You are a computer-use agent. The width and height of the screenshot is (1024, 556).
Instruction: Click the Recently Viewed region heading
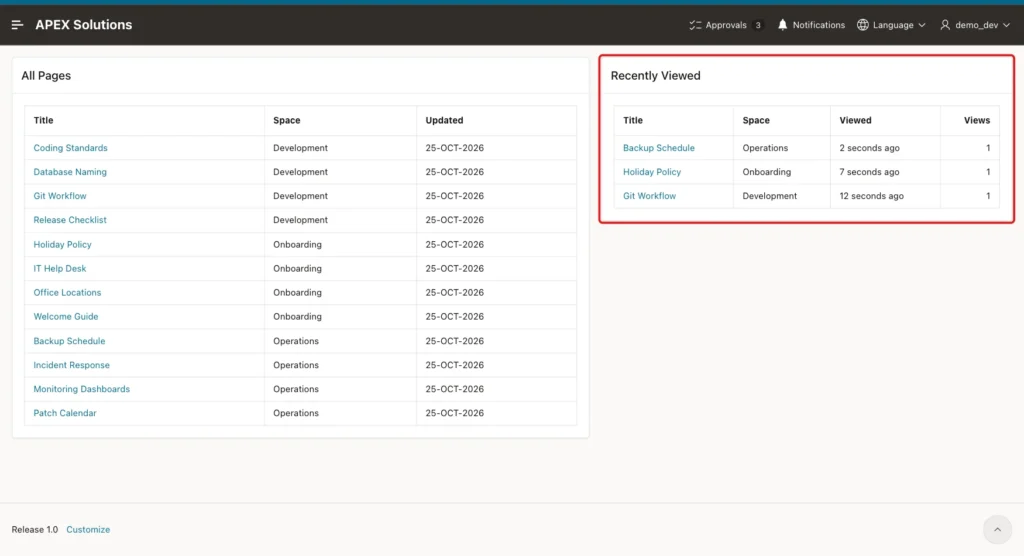click(x=656, y=76)
